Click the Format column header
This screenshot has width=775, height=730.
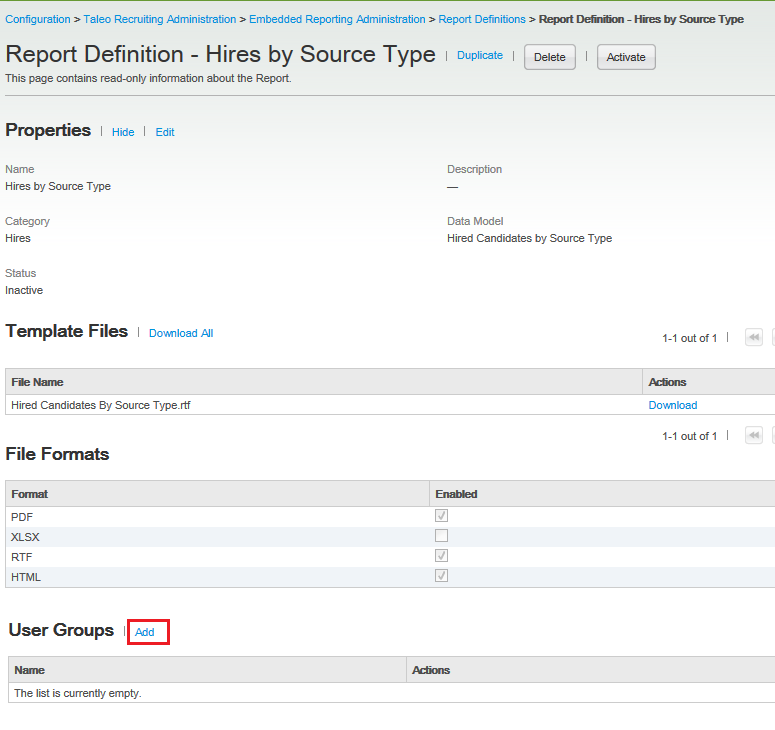coord(30,494)
